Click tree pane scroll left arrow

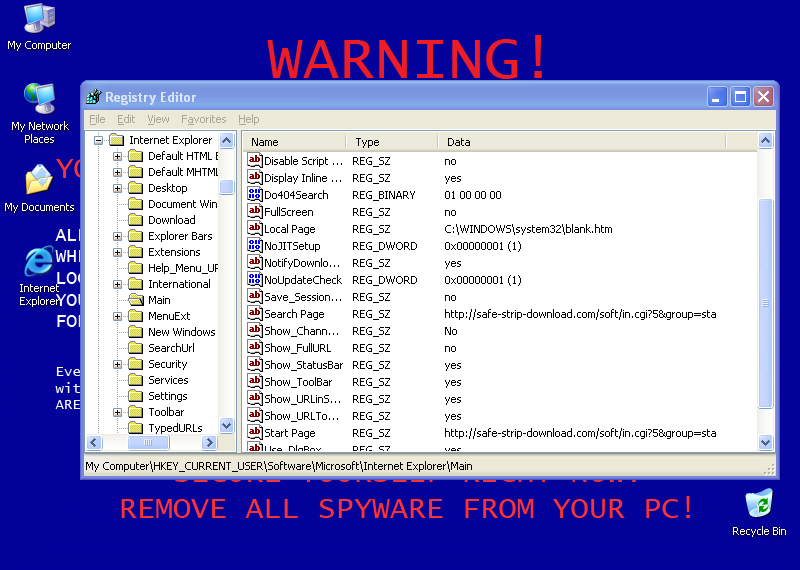point(94,442)
